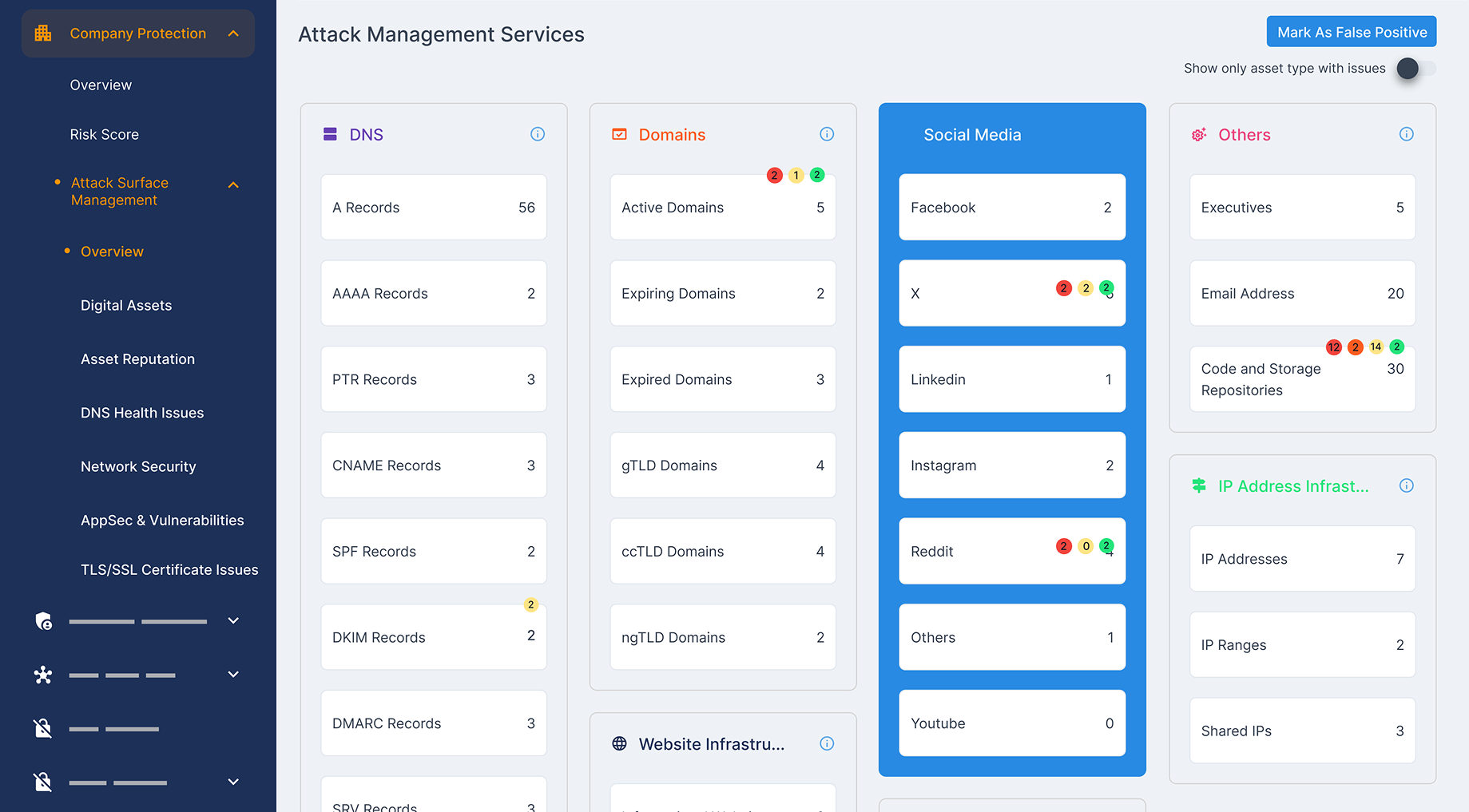Expand the shield sidebar section chevron
This screenshot has width=1469, height=812.
(x=233, y=620)
